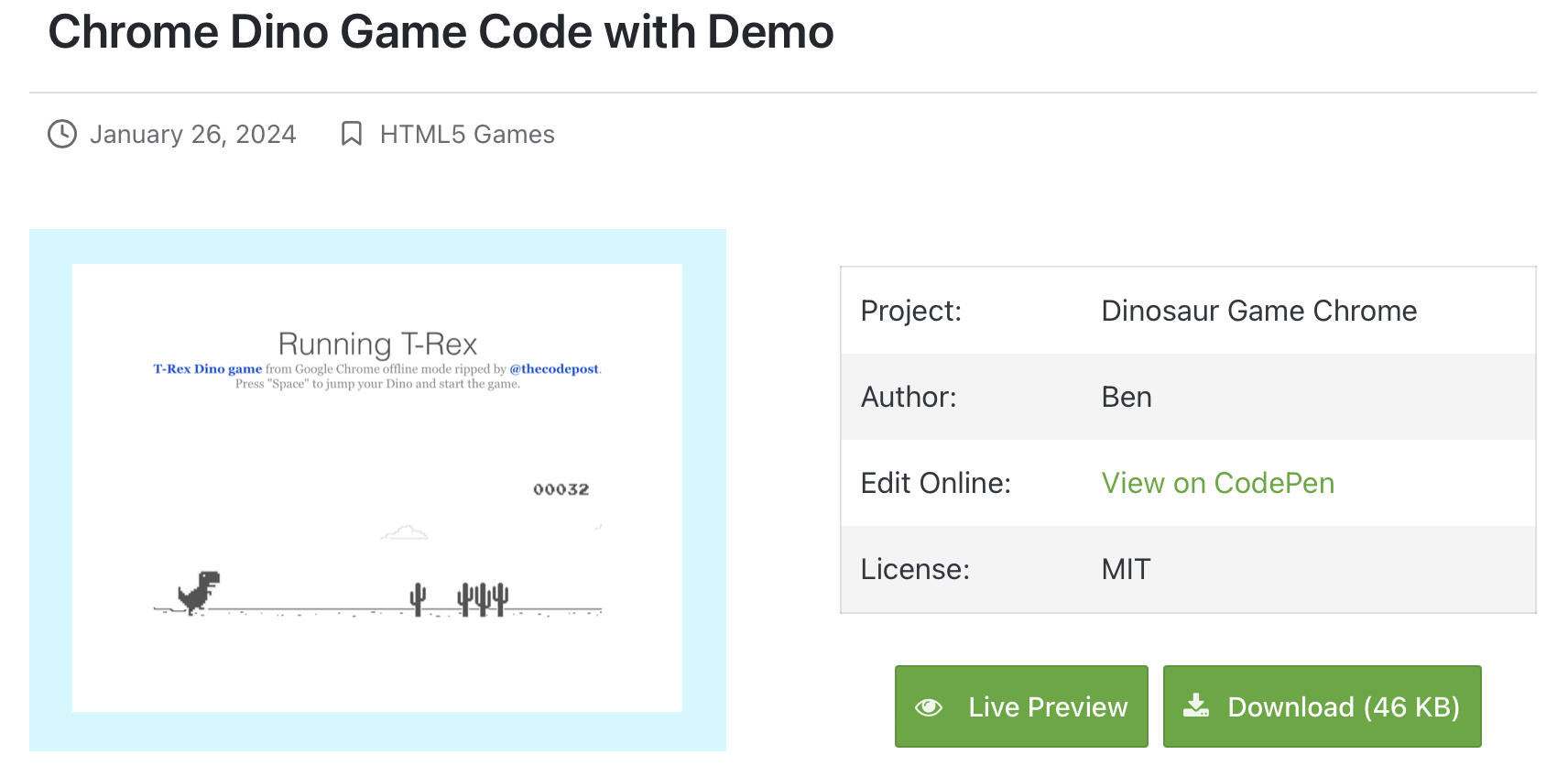Viewport: 1568px width, 777px height.
Task: Click the Edit Online: row label
Action: [936, 483]
